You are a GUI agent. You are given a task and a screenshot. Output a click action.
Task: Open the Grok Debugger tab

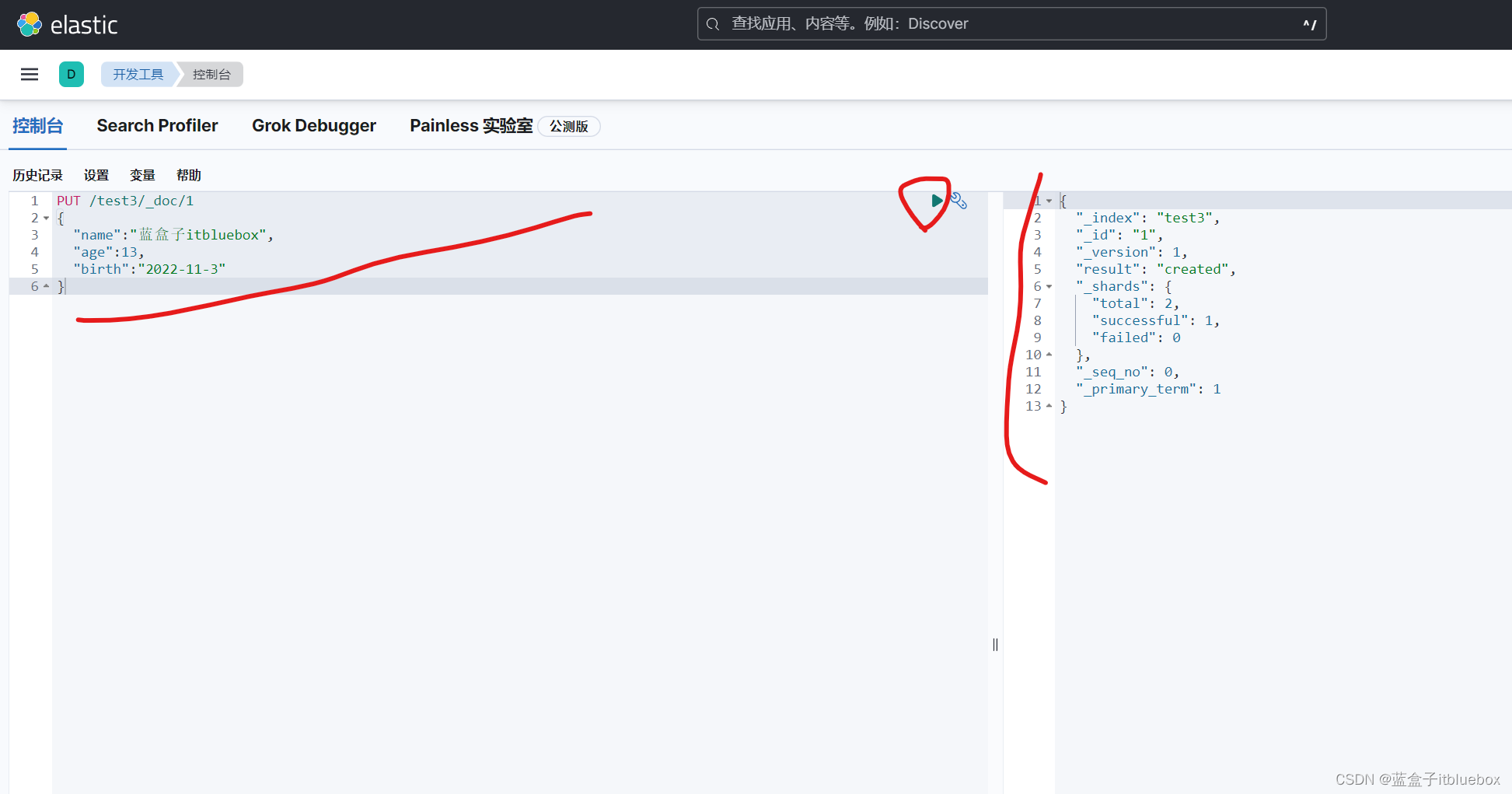coord(314,125)
